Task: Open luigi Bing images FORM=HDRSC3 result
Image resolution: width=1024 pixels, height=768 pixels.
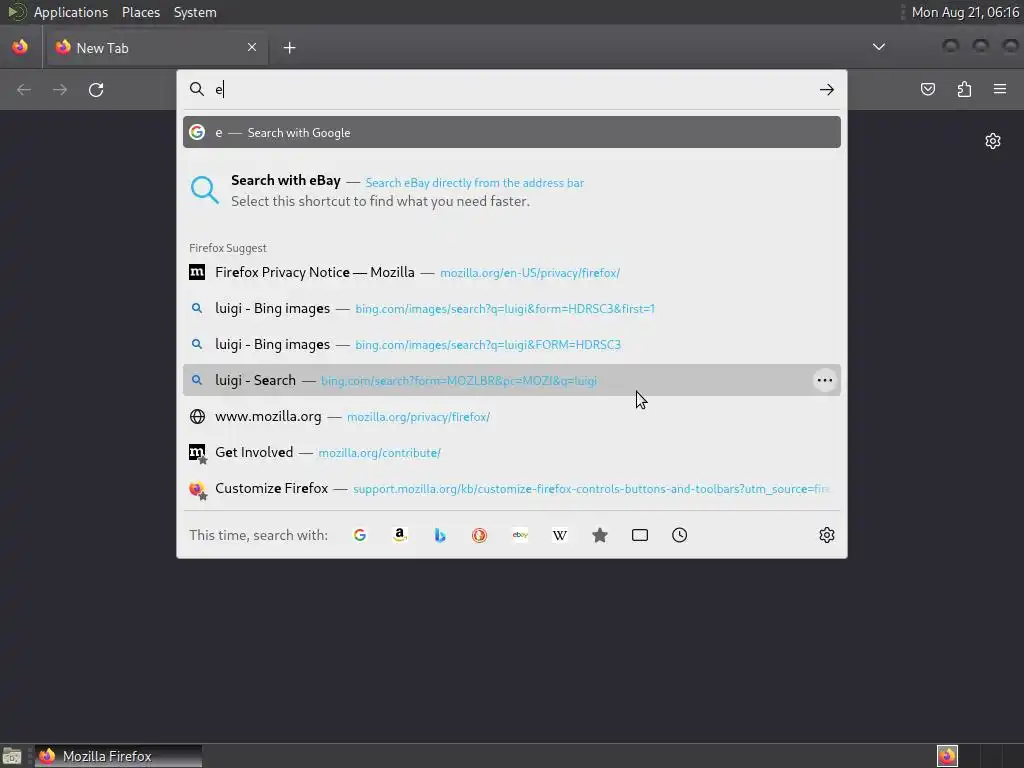Action: click(511, 344)
